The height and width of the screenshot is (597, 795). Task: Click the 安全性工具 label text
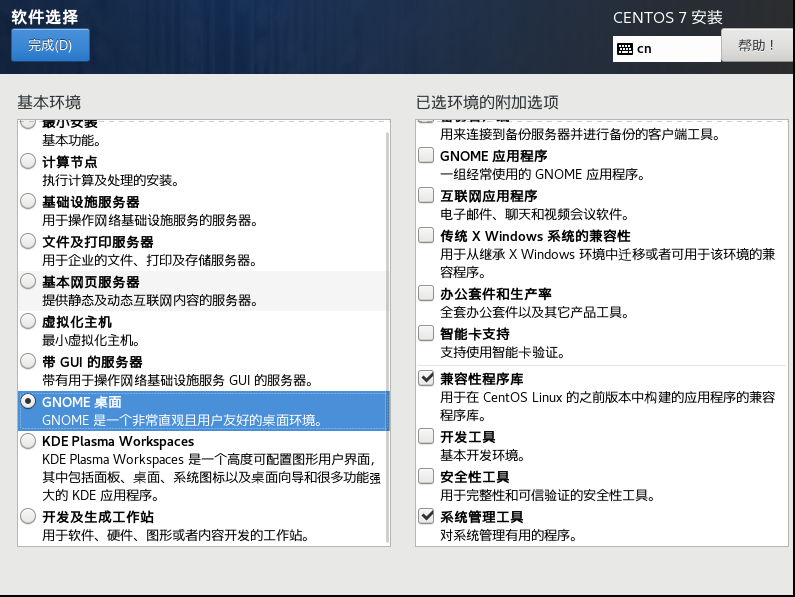point(475,477)
